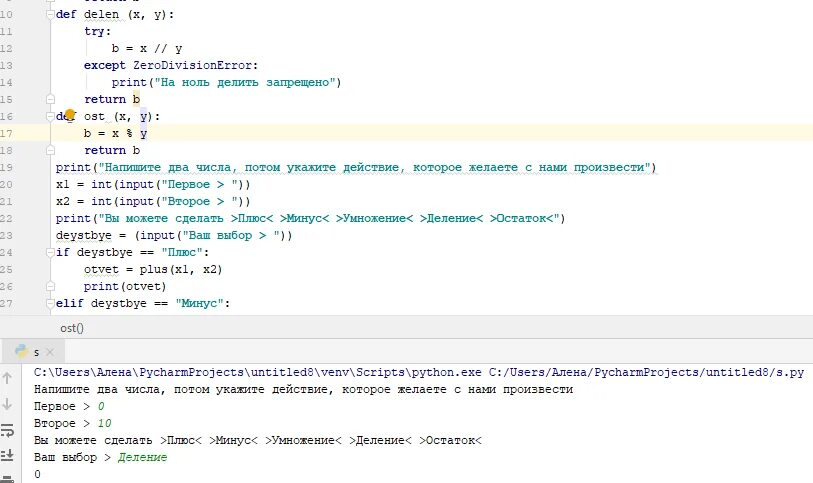Click the Up the Stack Trace arrow

(x=7, y=378)
